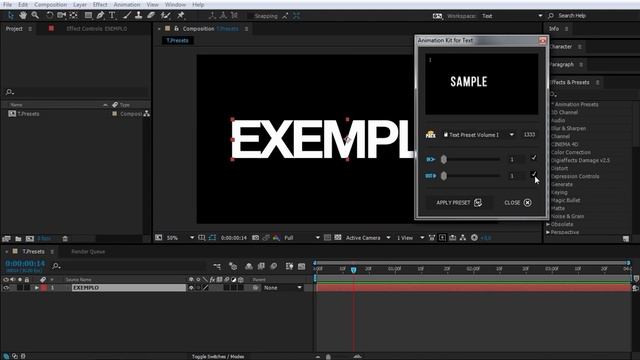This screenshot has width=640, height=360.
Task: Click the Draft 3D timeline icon
Action: (233, 267)
